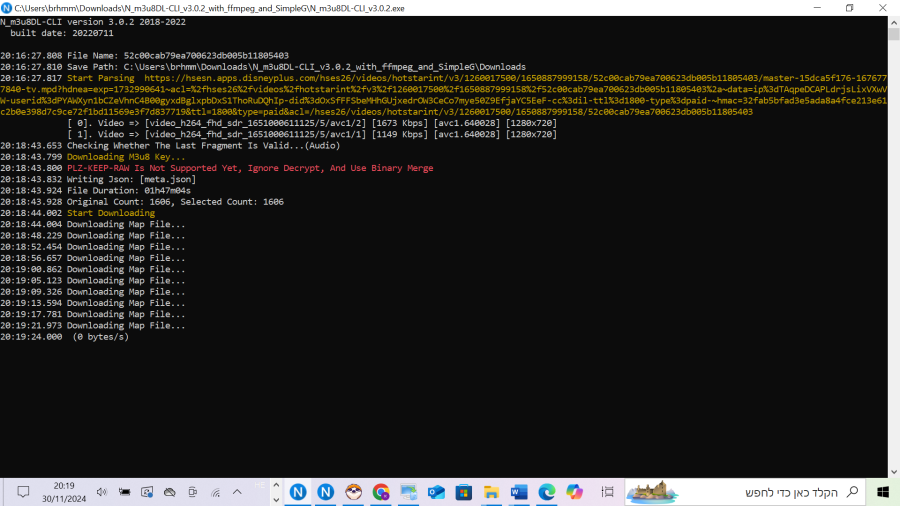Click the N_m3u8DL-CLI title bar icon

pos(7,7)
